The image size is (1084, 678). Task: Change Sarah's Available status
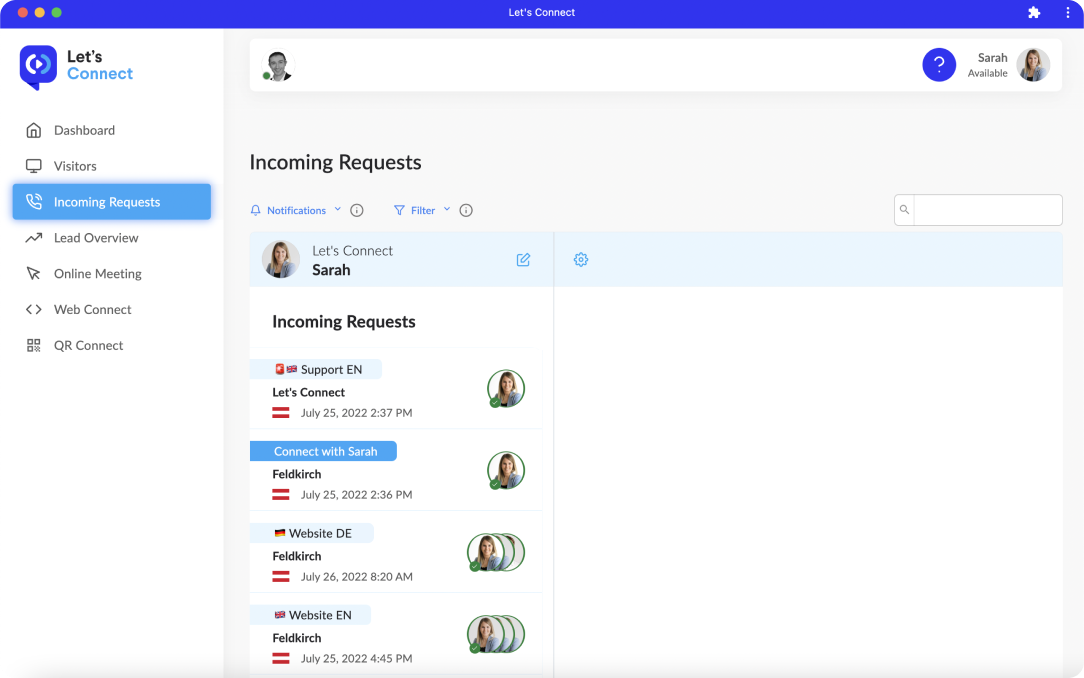[989, 72]
